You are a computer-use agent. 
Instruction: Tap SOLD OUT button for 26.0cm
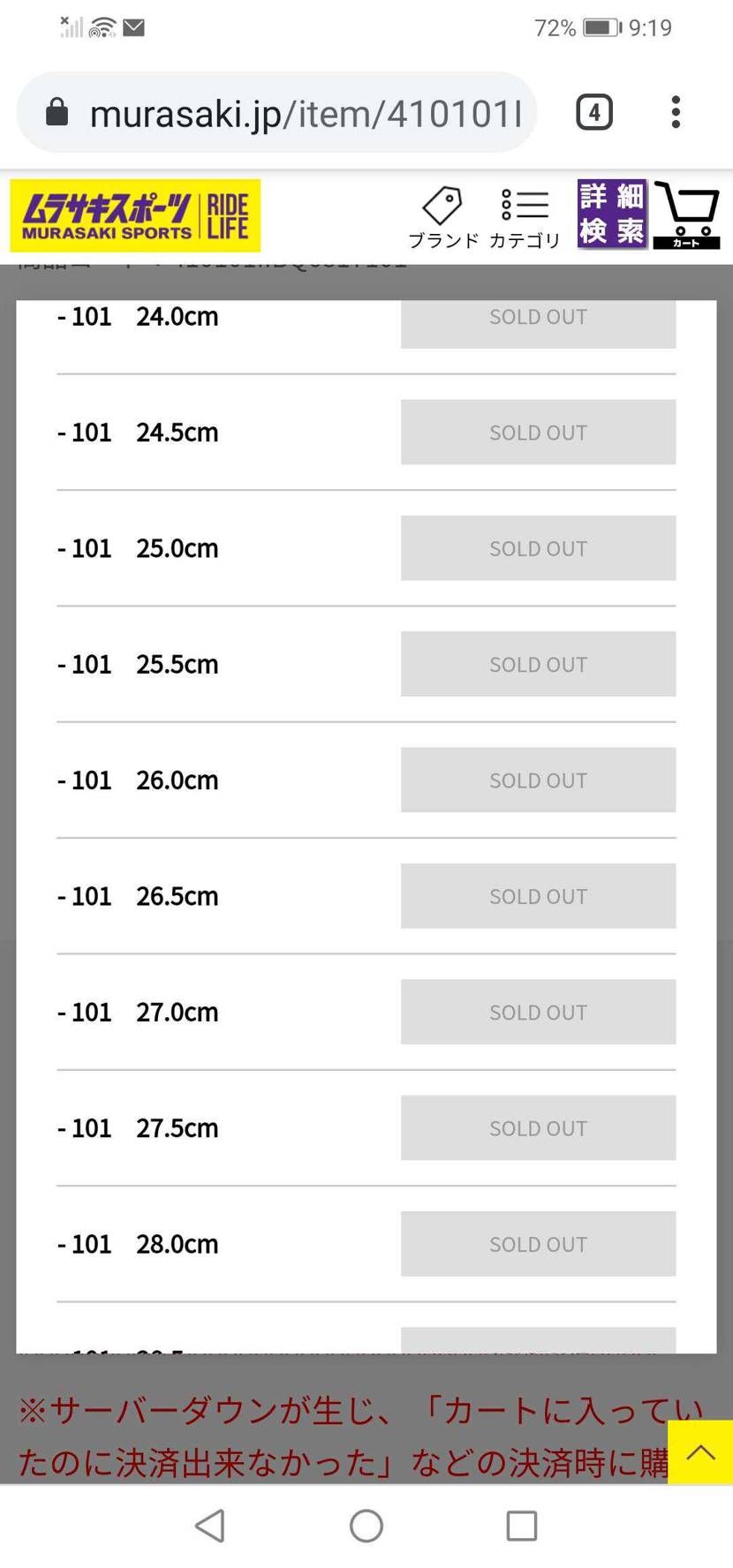pos(538,780)
